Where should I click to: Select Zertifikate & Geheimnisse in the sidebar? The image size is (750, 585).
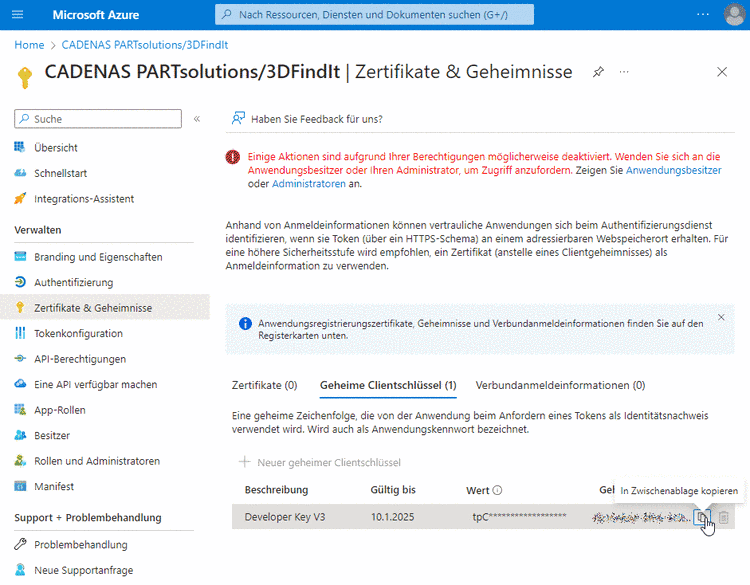[105, 308]
